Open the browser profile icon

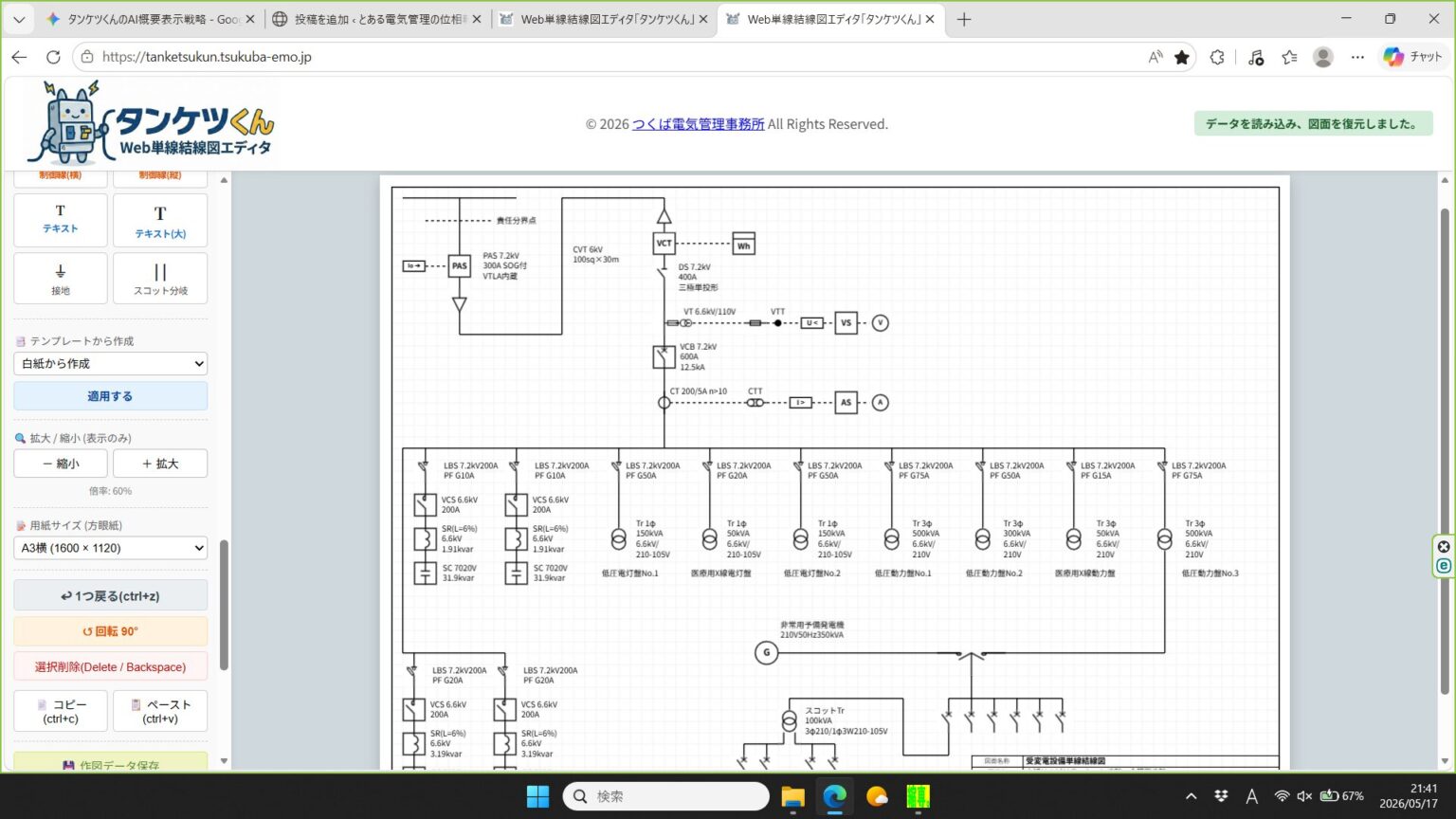coord(1323,57)
